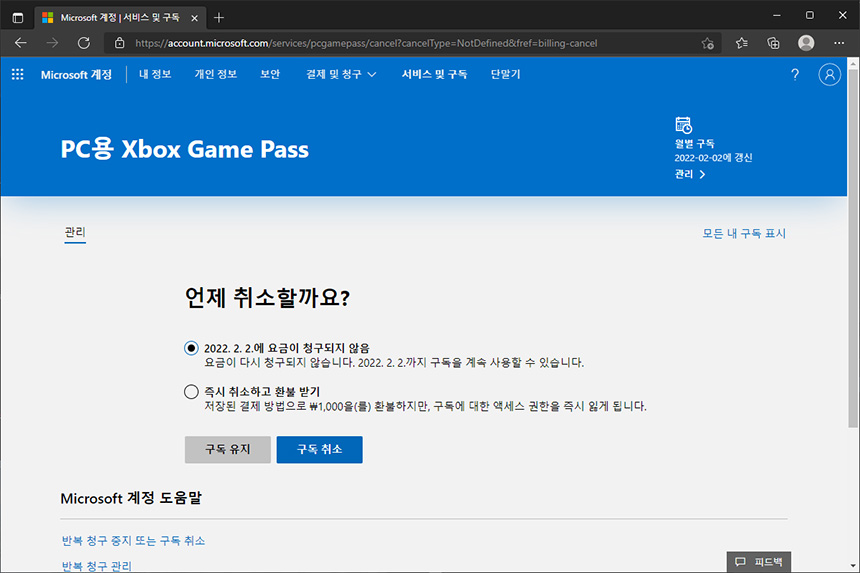Open 서비스 및 구독 menu

pyautogui.click(x=434, y=74)
